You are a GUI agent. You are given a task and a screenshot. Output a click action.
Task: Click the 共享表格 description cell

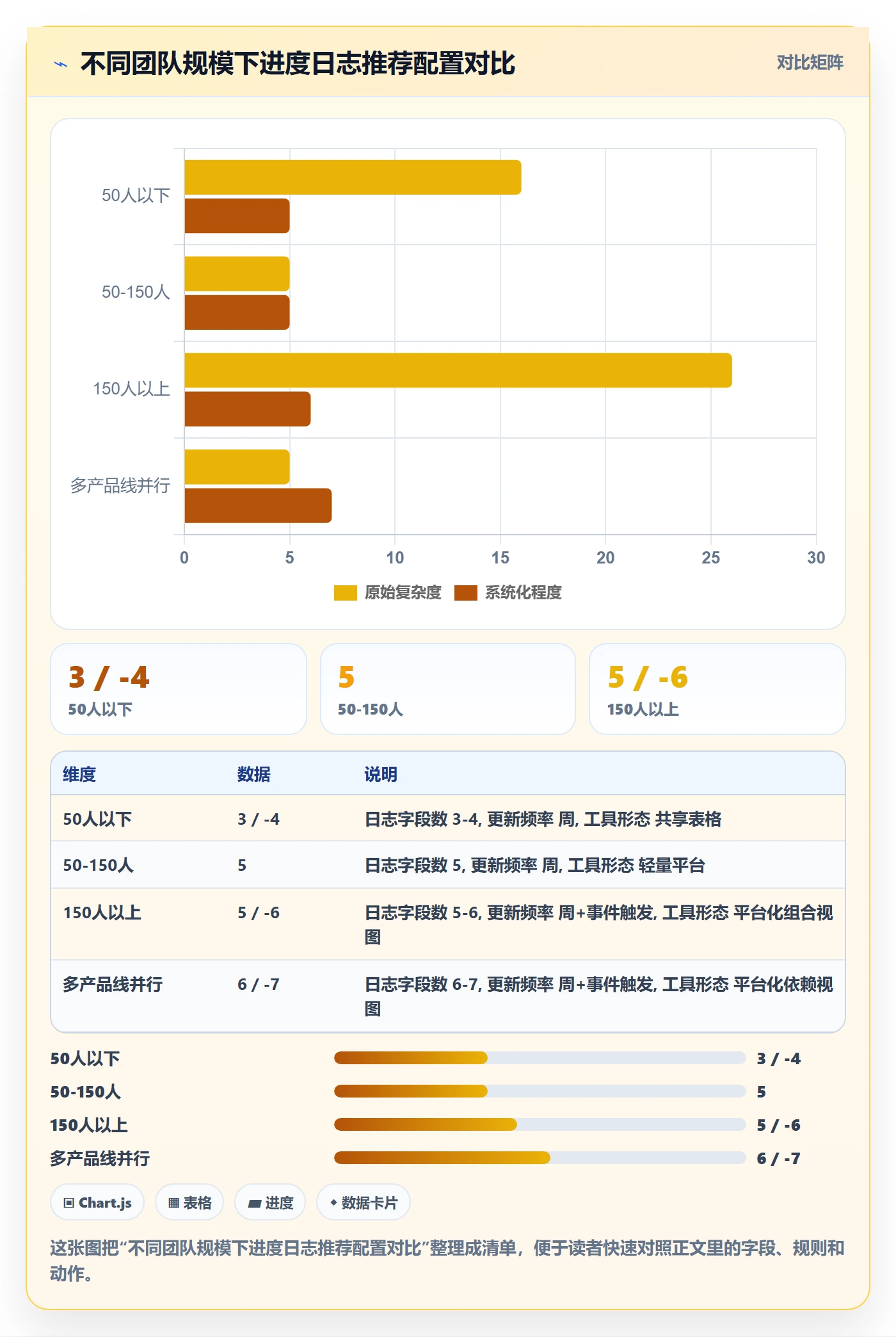[543, 819]
